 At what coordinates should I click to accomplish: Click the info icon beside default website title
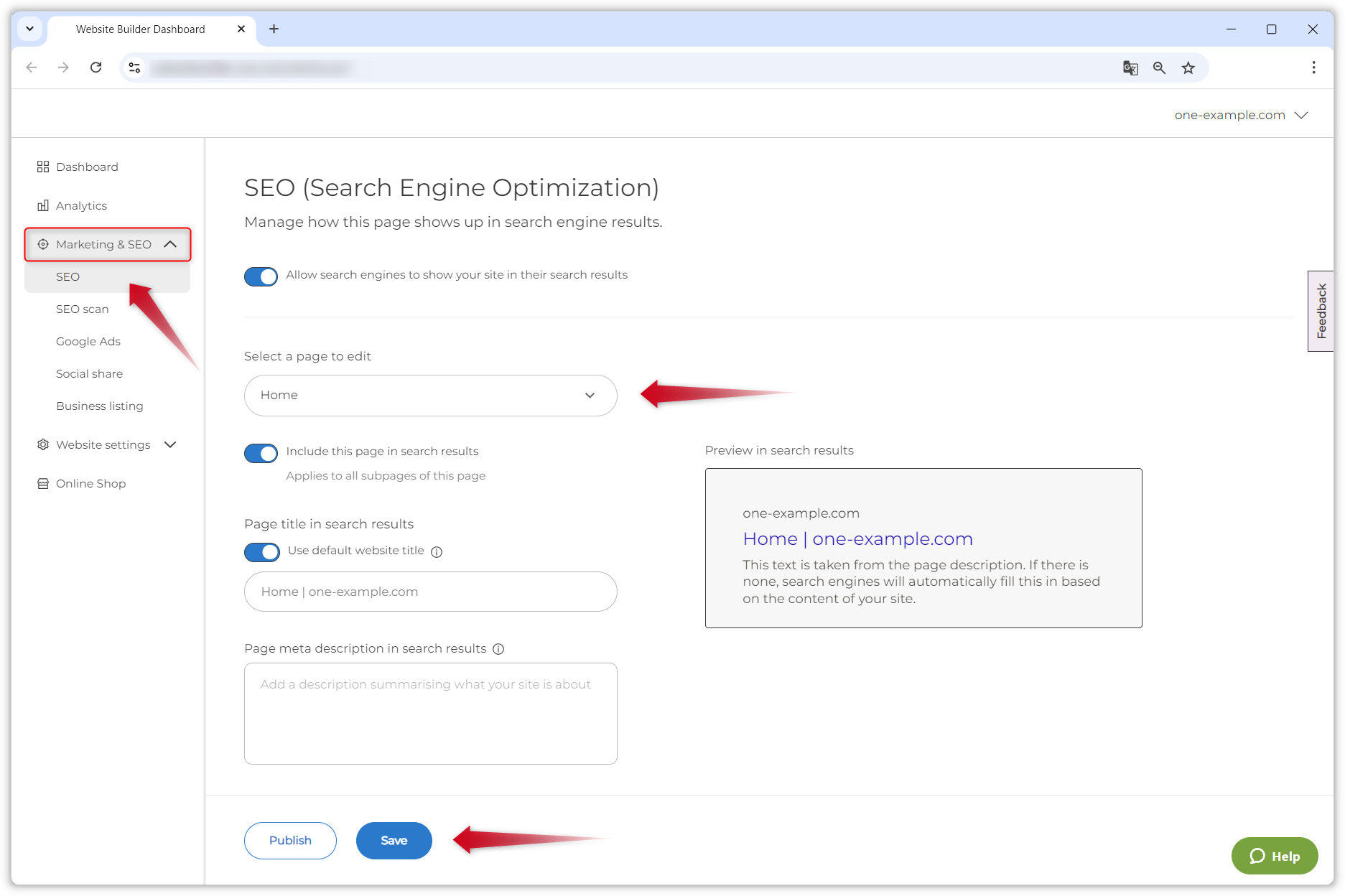coord(437,551)
